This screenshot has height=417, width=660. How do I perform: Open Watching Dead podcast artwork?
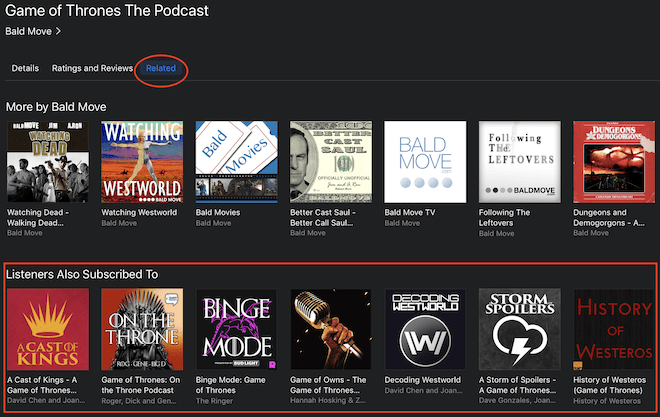[x=48, y=162]
